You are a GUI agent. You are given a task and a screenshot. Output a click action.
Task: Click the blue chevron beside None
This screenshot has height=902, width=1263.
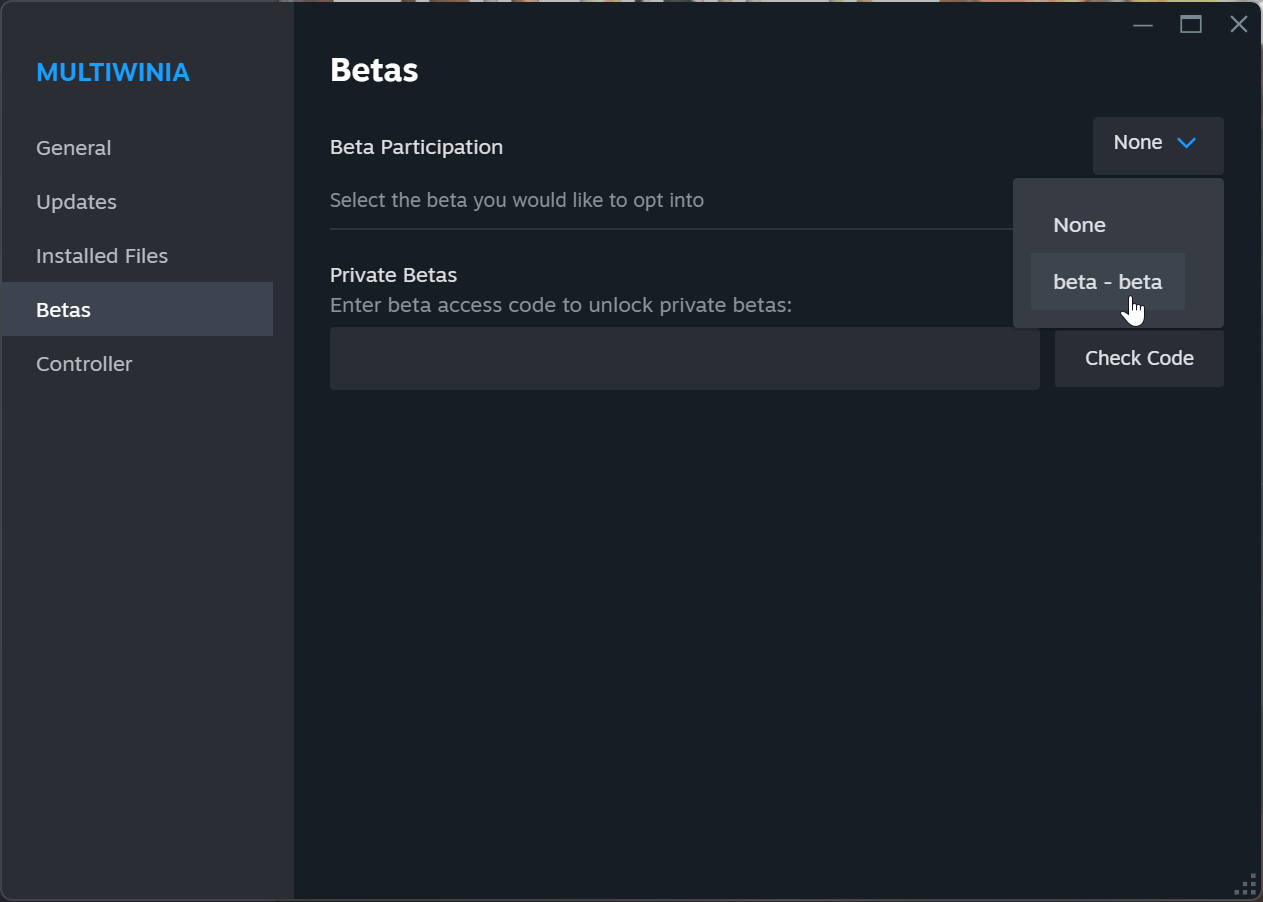coord(1187,143)
